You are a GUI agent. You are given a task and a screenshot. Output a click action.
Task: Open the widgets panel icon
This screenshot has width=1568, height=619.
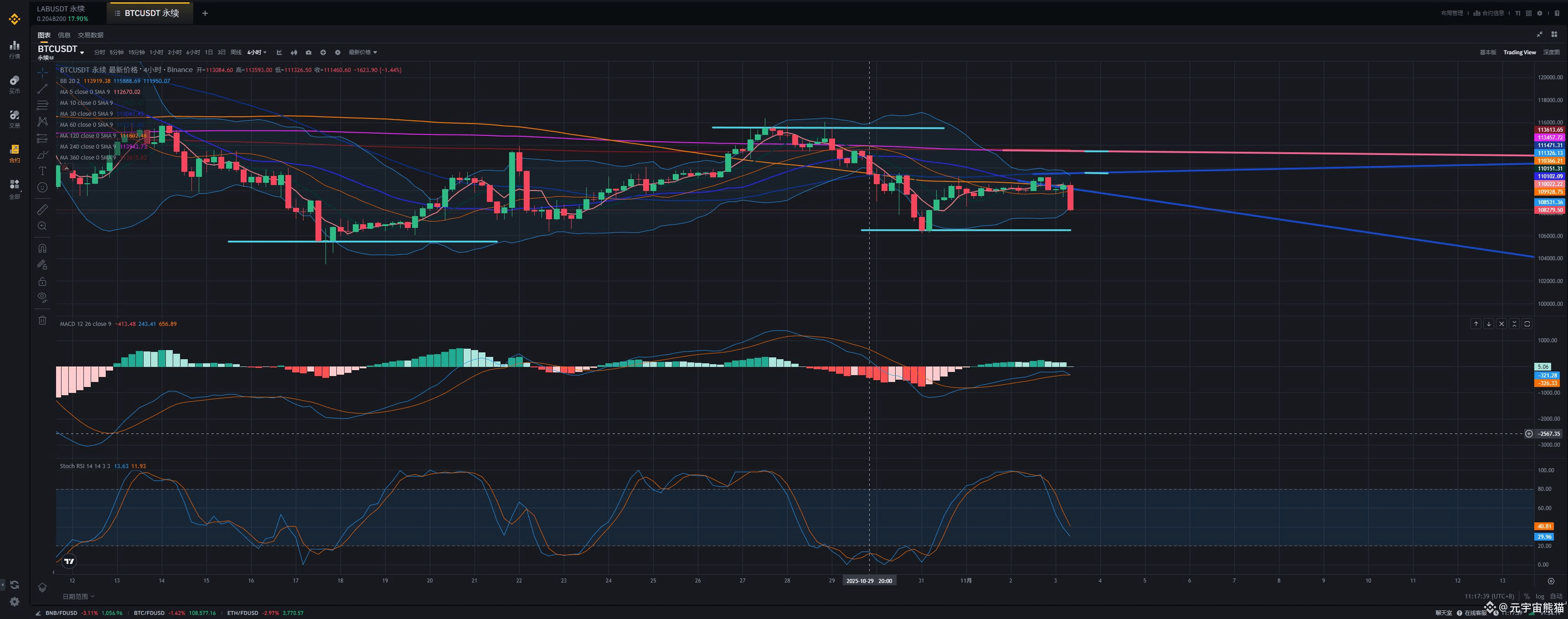[x=1554, y=34]
